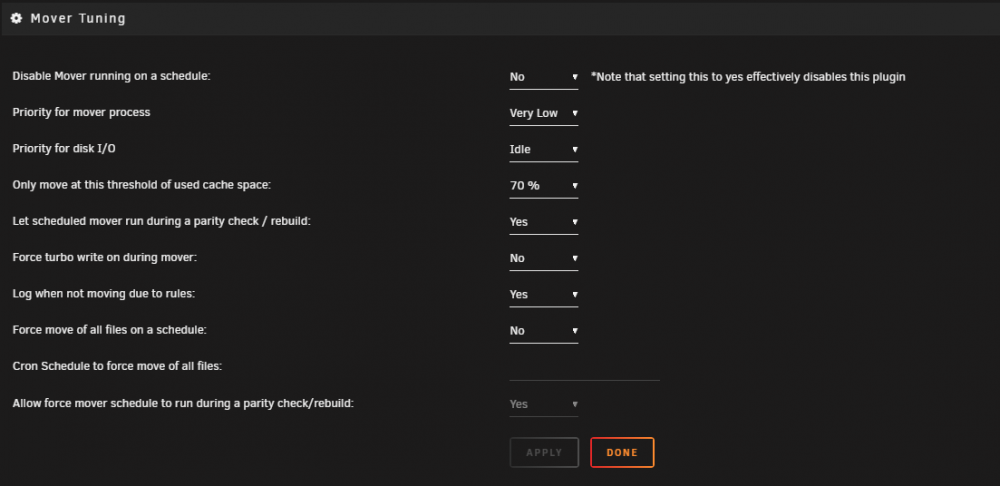
Task: Click the Mover Tuning gear icon
Action: tap(17, 18)
